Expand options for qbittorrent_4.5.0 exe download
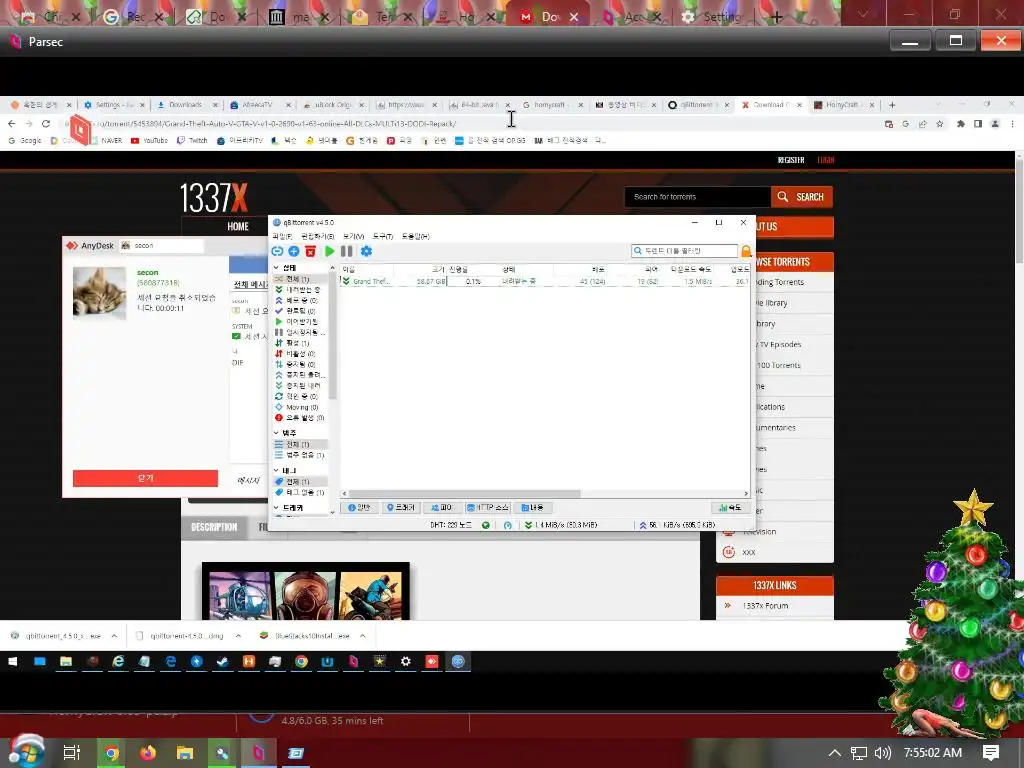The width and height of the screenshot is (1024, 768). tap(114, 635)
